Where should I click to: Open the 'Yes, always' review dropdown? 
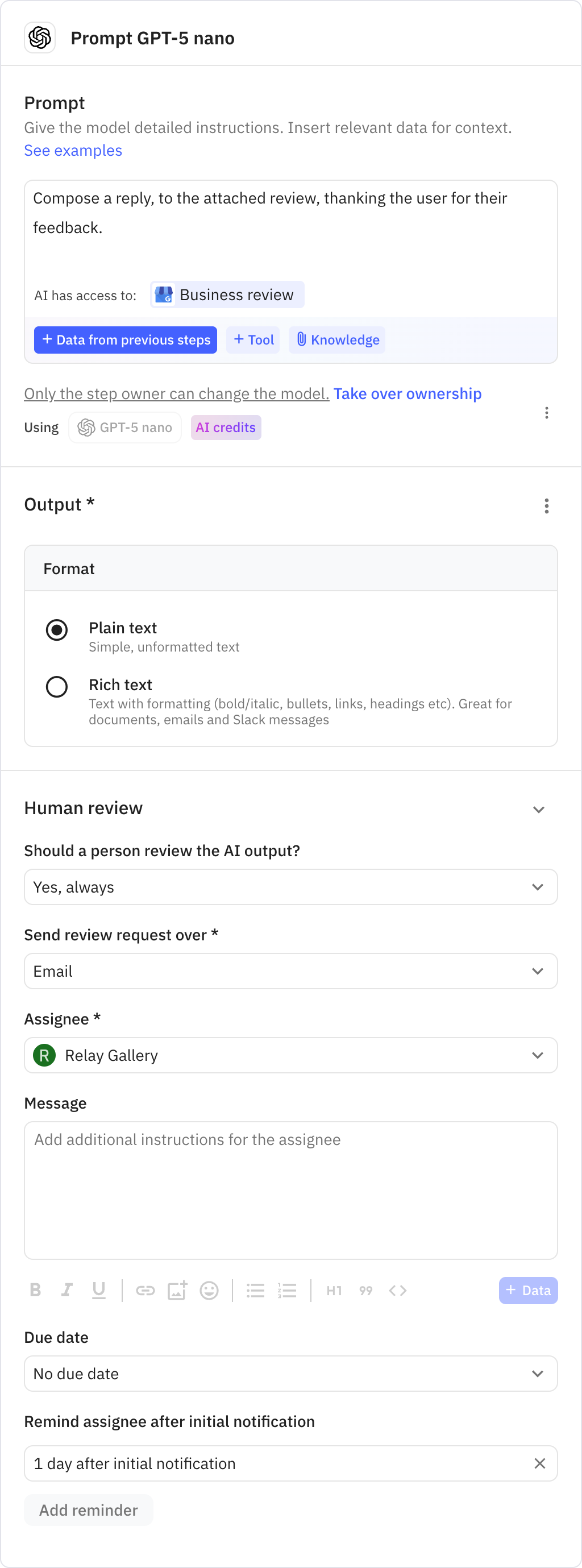[291, 887]
